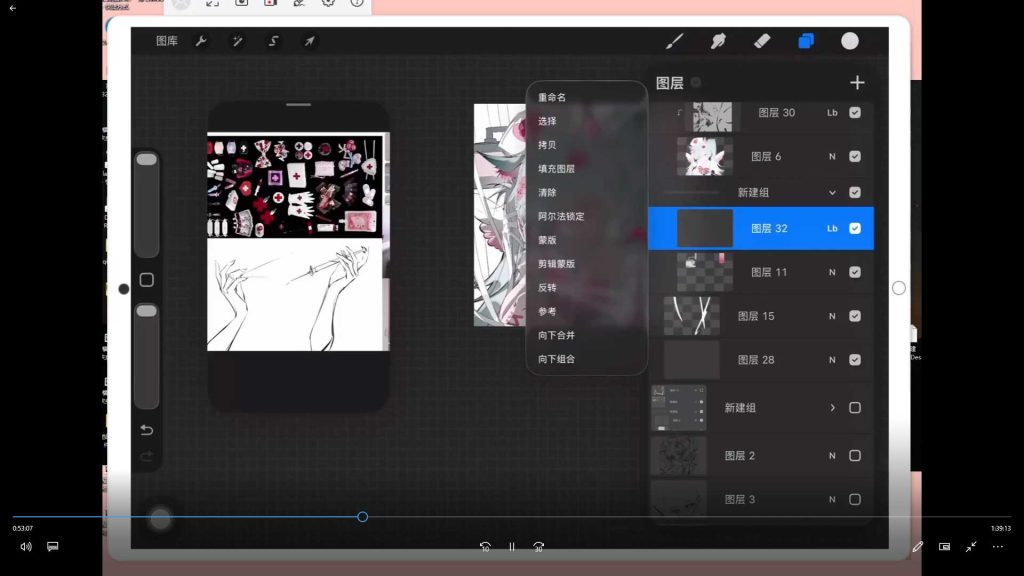Add a new layer with plus icon
The height and width of the screenshot is (576, 1024).
[x=857, y=82]
